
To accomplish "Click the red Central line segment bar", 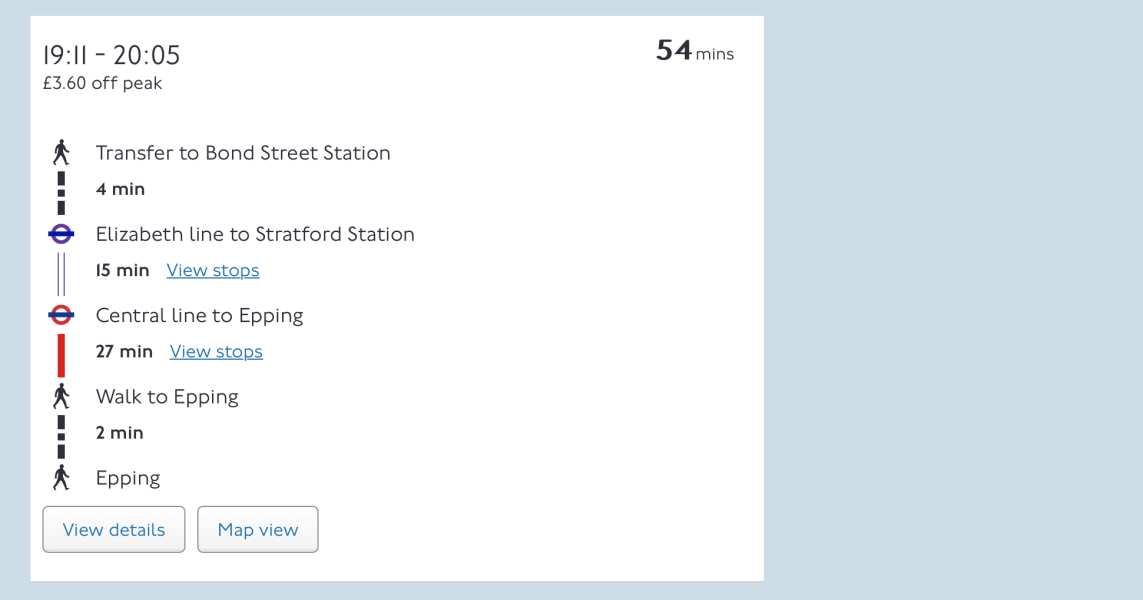I will [x=61, y=355].
